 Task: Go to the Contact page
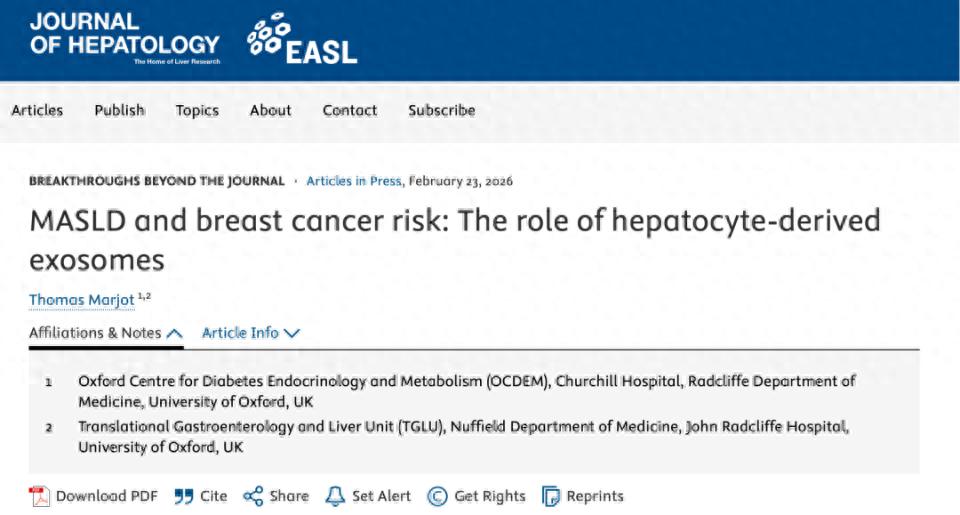[x=350, y=111]
